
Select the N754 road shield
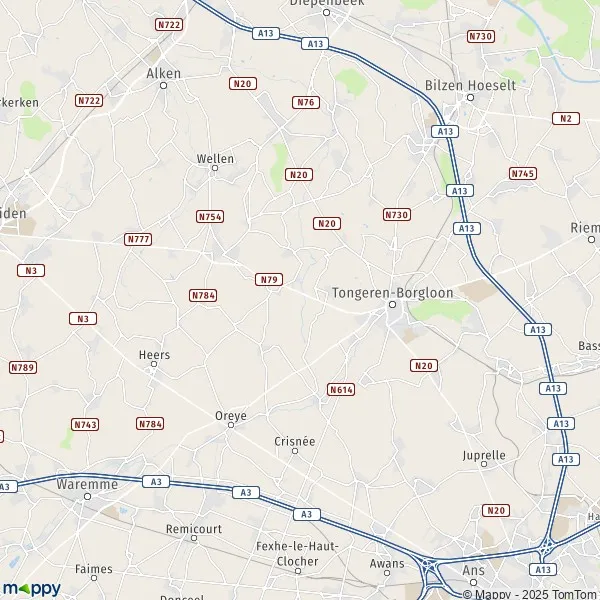(210, 217)
